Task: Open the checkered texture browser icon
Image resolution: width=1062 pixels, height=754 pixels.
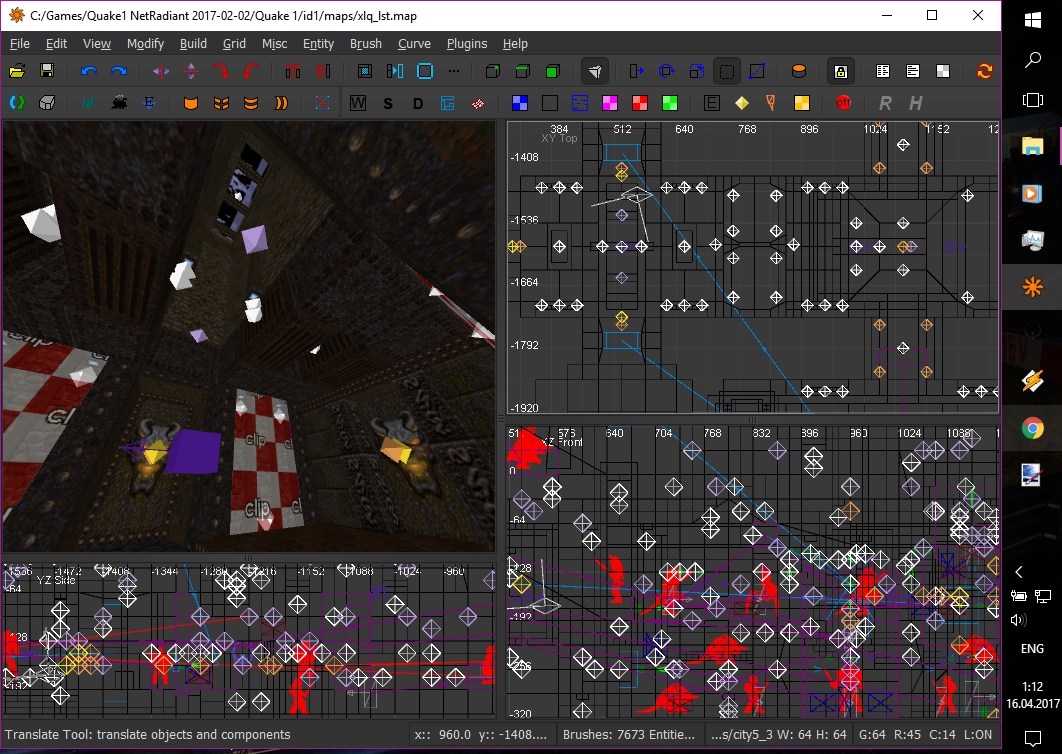Action: point(942,71)
